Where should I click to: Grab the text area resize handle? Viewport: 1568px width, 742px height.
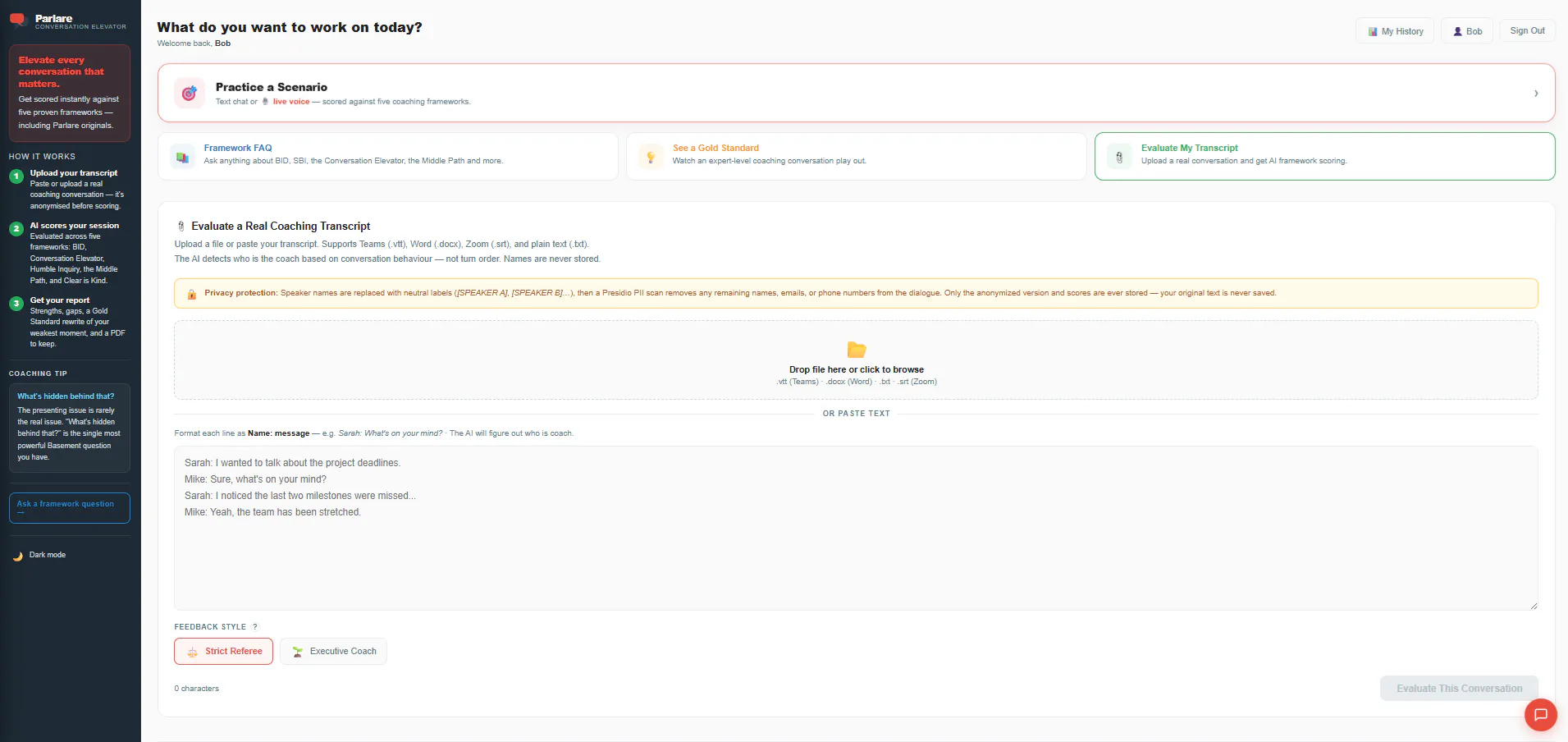(1533, 606)
